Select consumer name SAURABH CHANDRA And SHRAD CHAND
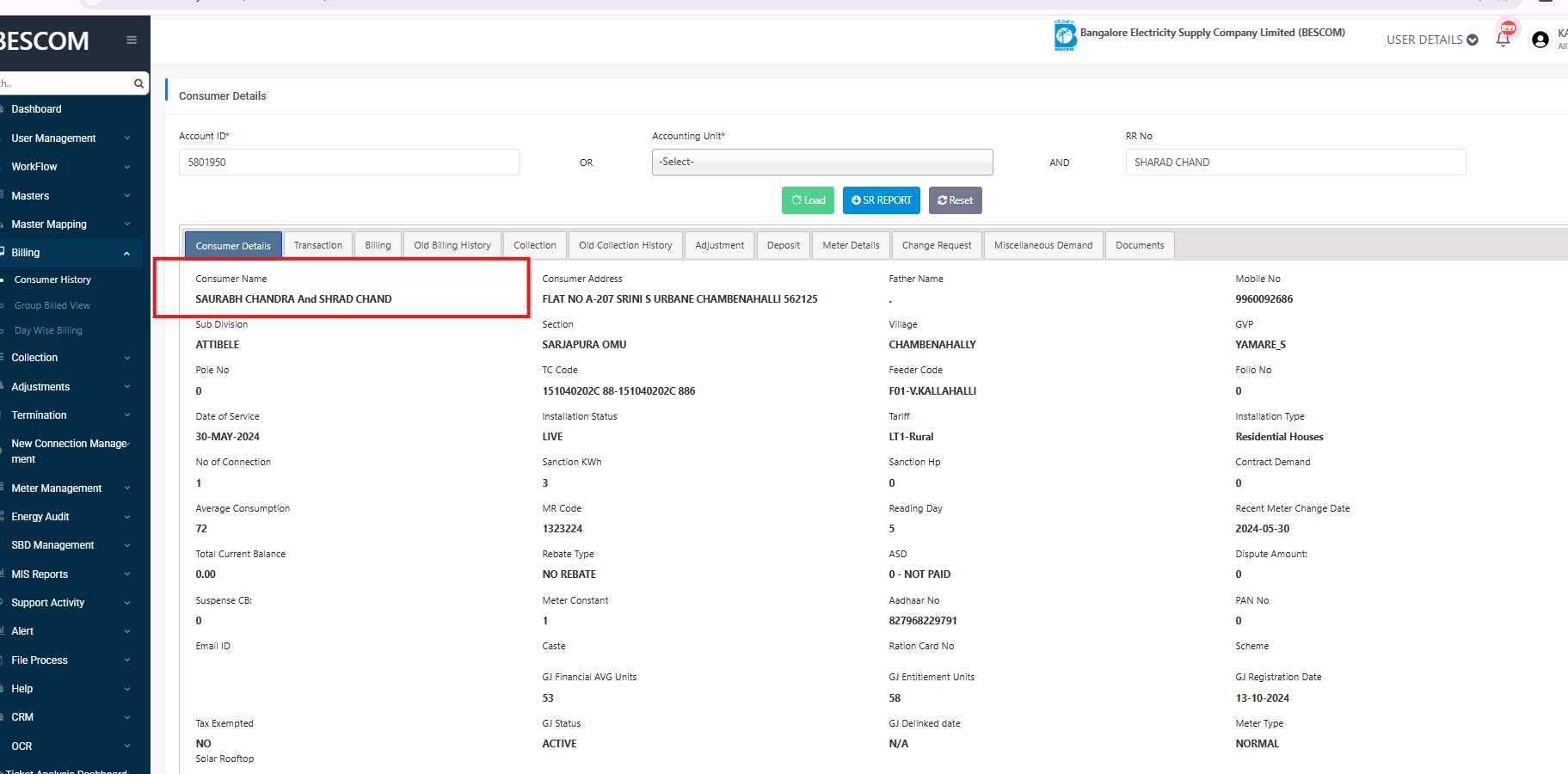This screenshot has width=1568, height=774. pyautogui.click(x=293, y=299)
